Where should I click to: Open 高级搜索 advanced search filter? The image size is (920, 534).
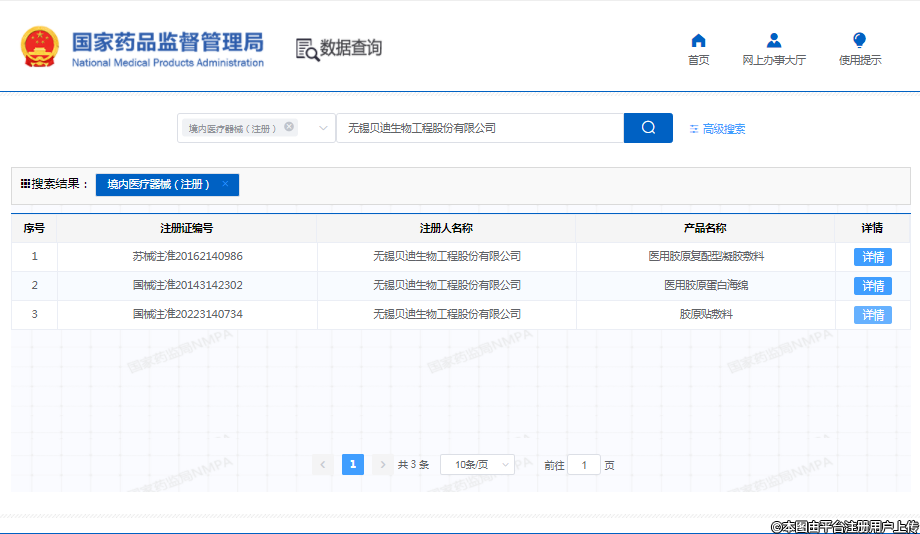pyautogui.click(x=717, y=129)
